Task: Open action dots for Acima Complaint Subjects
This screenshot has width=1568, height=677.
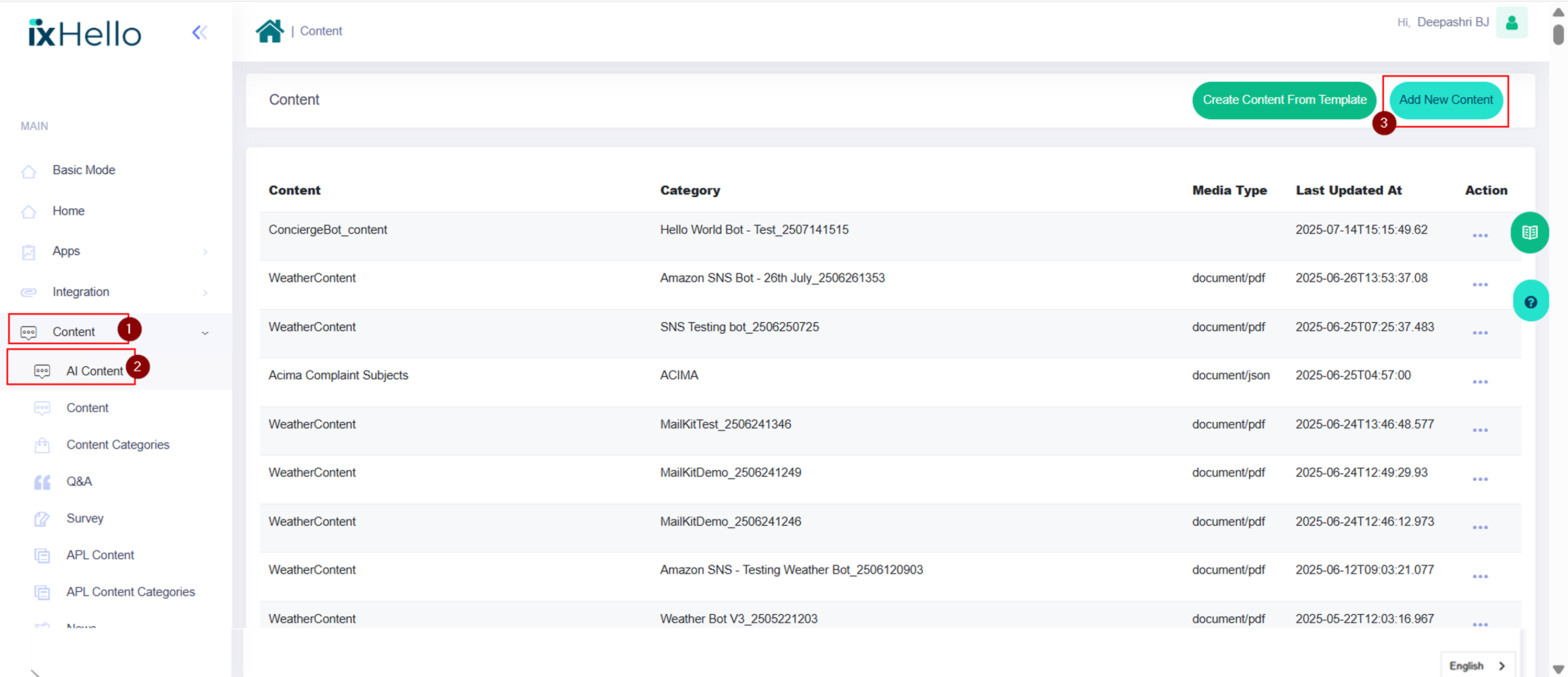Action: (1480, 382)
